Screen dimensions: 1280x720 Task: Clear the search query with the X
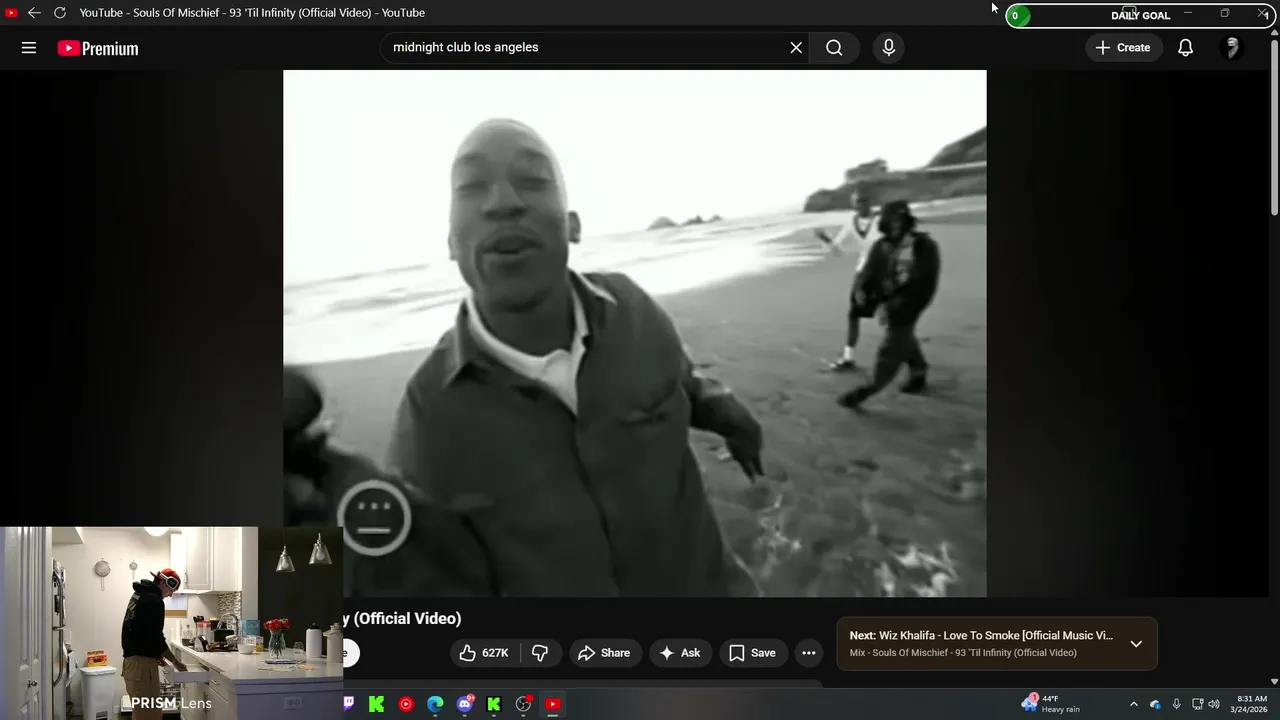(x=796, y=48)
